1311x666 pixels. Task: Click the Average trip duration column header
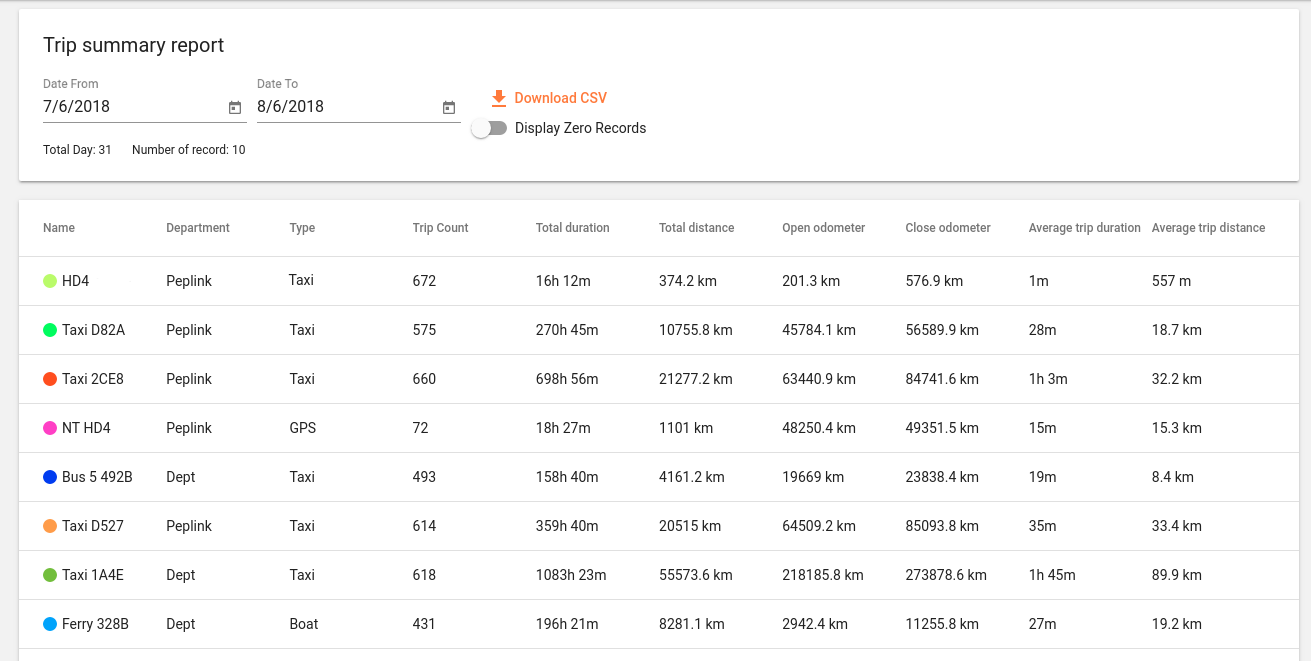click(1084, 228)
